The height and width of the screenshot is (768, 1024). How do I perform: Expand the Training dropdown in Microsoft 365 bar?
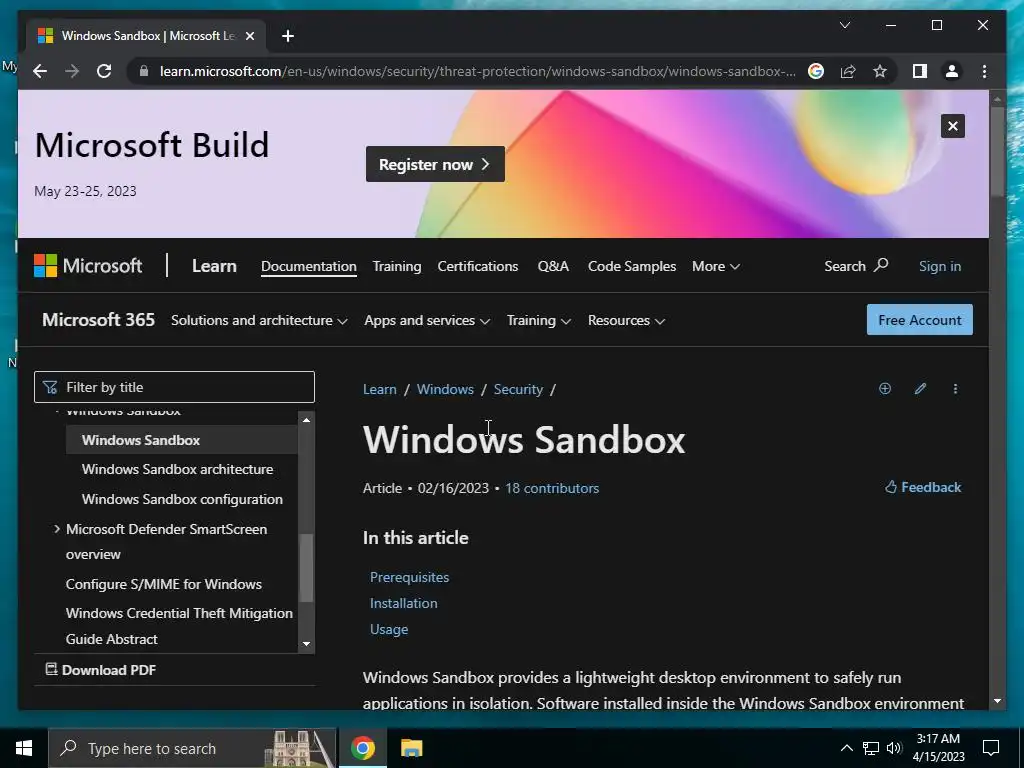[539, 321]
